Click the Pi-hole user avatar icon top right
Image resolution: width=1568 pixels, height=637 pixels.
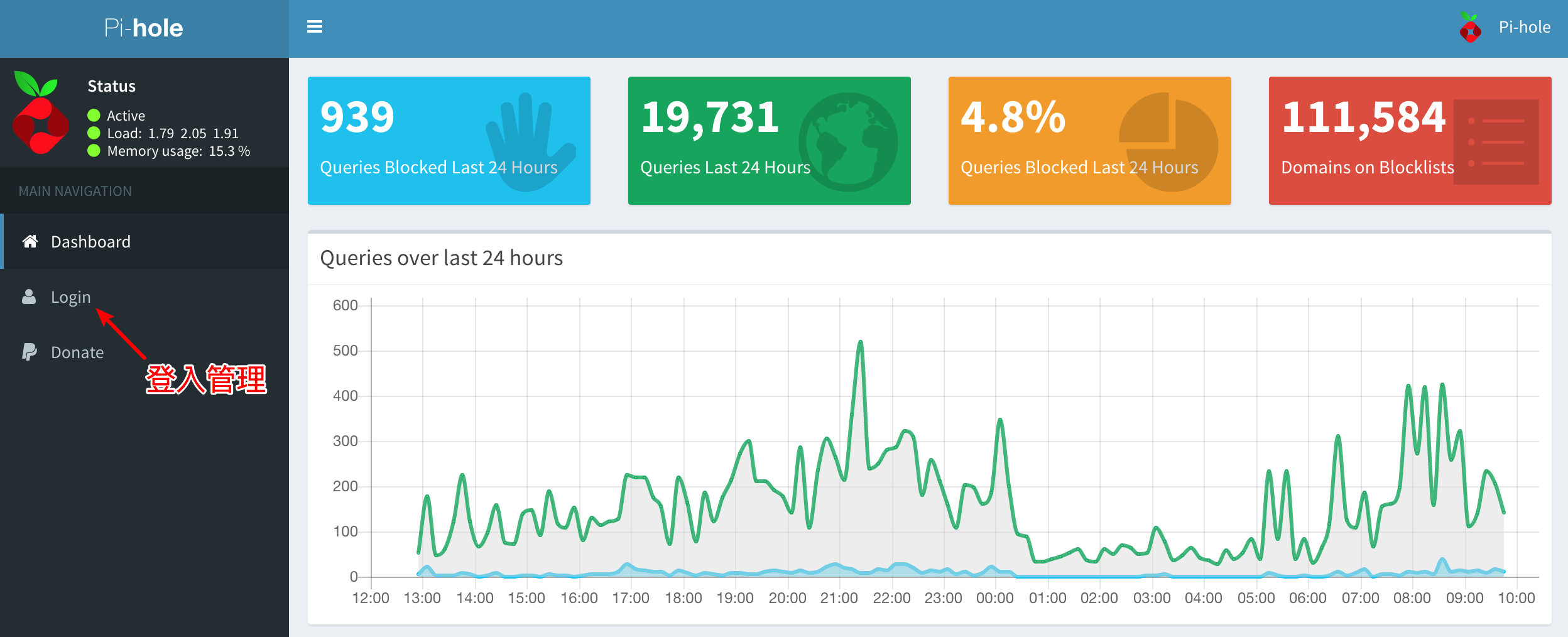tap(1470, 28)
